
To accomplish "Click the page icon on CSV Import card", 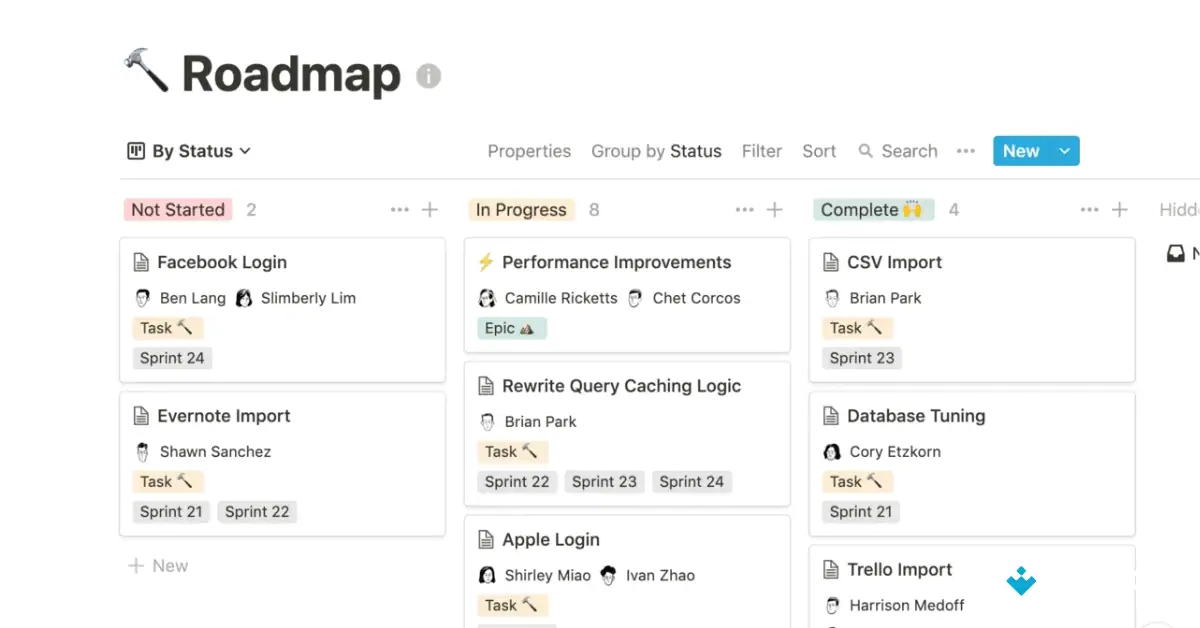I will 830,263.
